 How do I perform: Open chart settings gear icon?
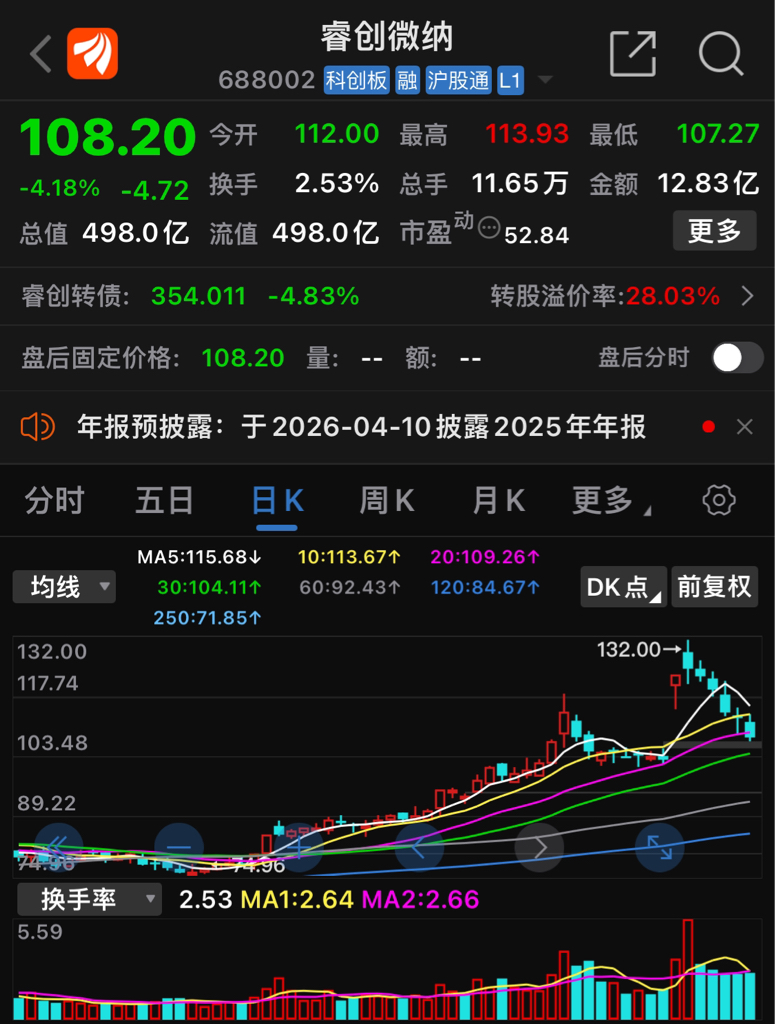tap(719, 501)
